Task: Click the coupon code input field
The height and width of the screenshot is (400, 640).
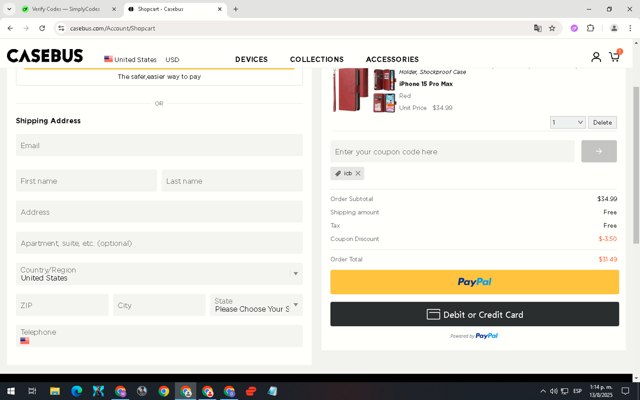Action: (452, 151)
